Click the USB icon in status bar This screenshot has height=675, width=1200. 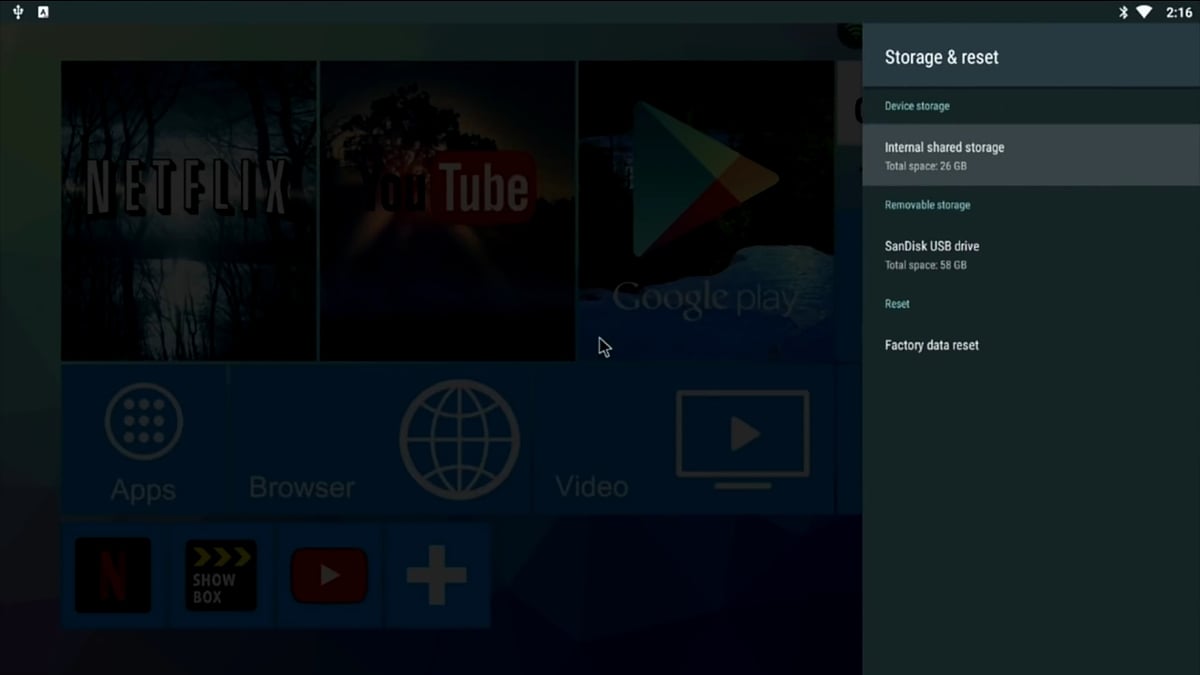point(18,12)
